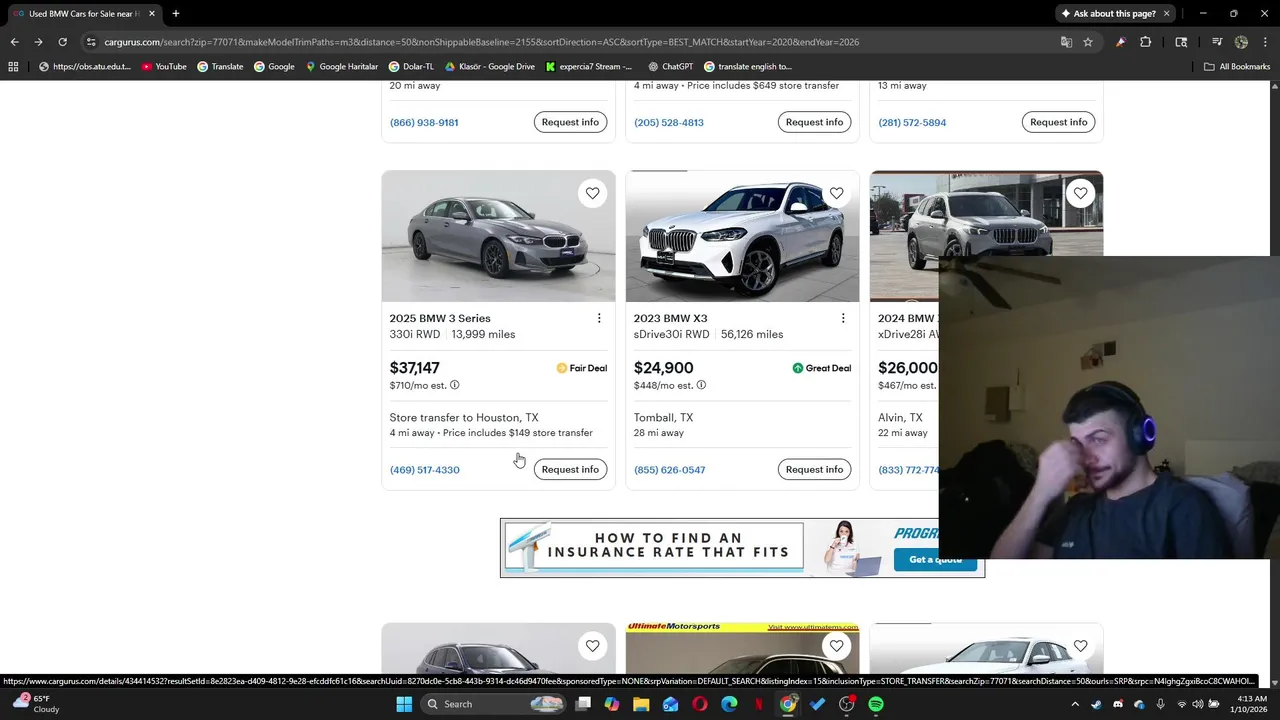The height and width of the screenshot is (720, 1280).
Task: Open a new browser tab
Action: click(x=176, y=14)
